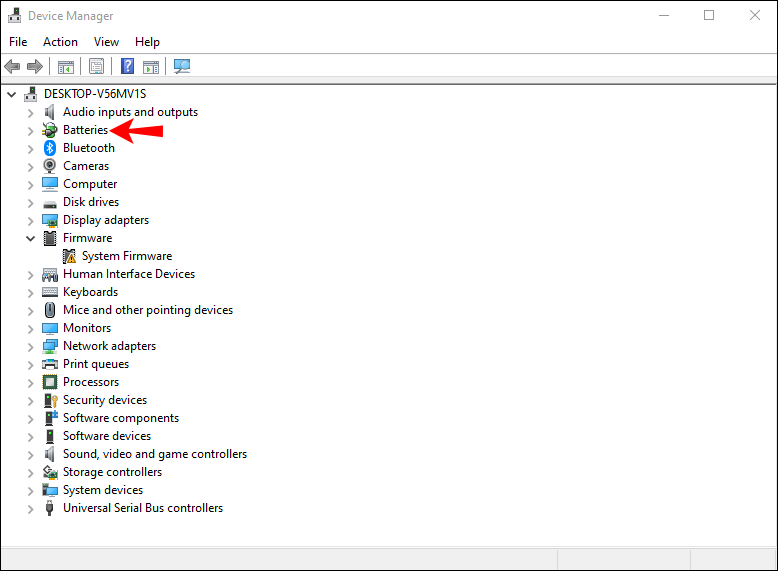The width and height of the screenshot is (778, 571).
Task: Select the DESKTOP-V56MV1S computer name
Action: [95, 94]
